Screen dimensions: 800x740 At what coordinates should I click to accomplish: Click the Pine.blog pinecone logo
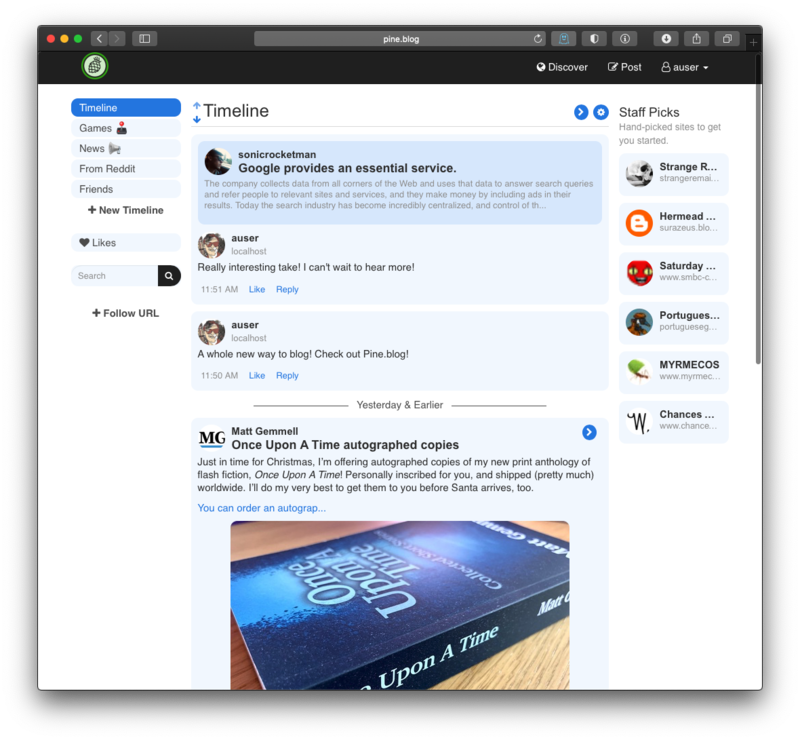[x=95, y=66]
